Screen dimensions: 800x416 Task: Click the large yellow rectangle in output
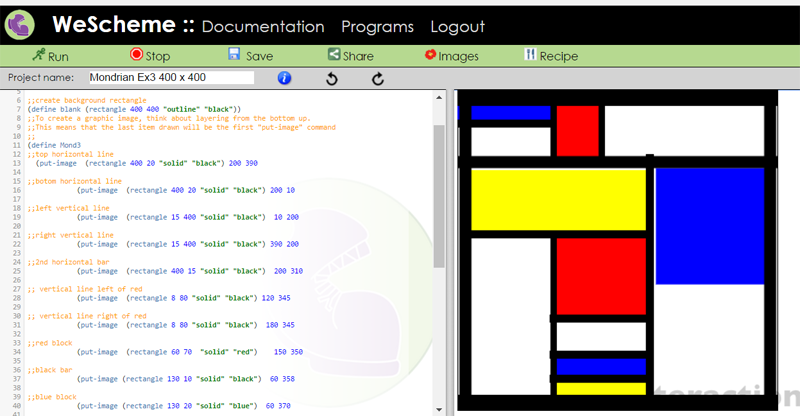[x=558, y=200]
